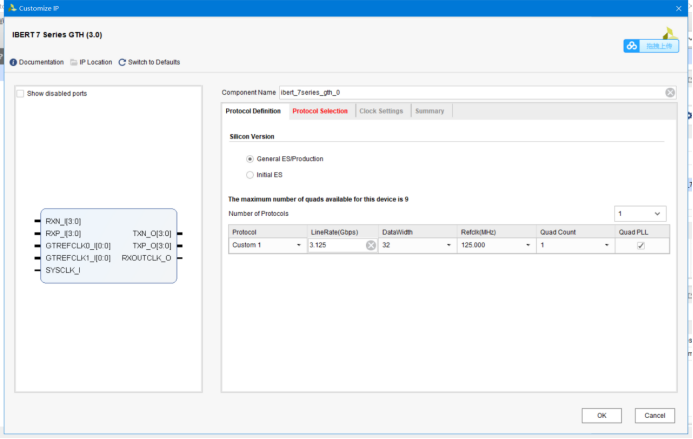
Task: Click the RXN_I[3:0] port label
Action: point(63,221)
